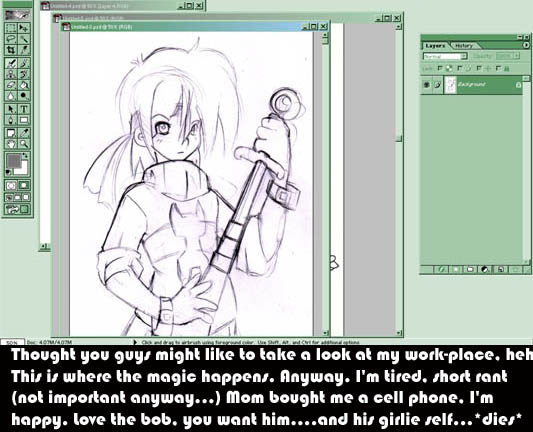This screenshot has height=432, width=533.
Task: Select the Rectangular Marquee tool
Action: [x=11, y=28]
